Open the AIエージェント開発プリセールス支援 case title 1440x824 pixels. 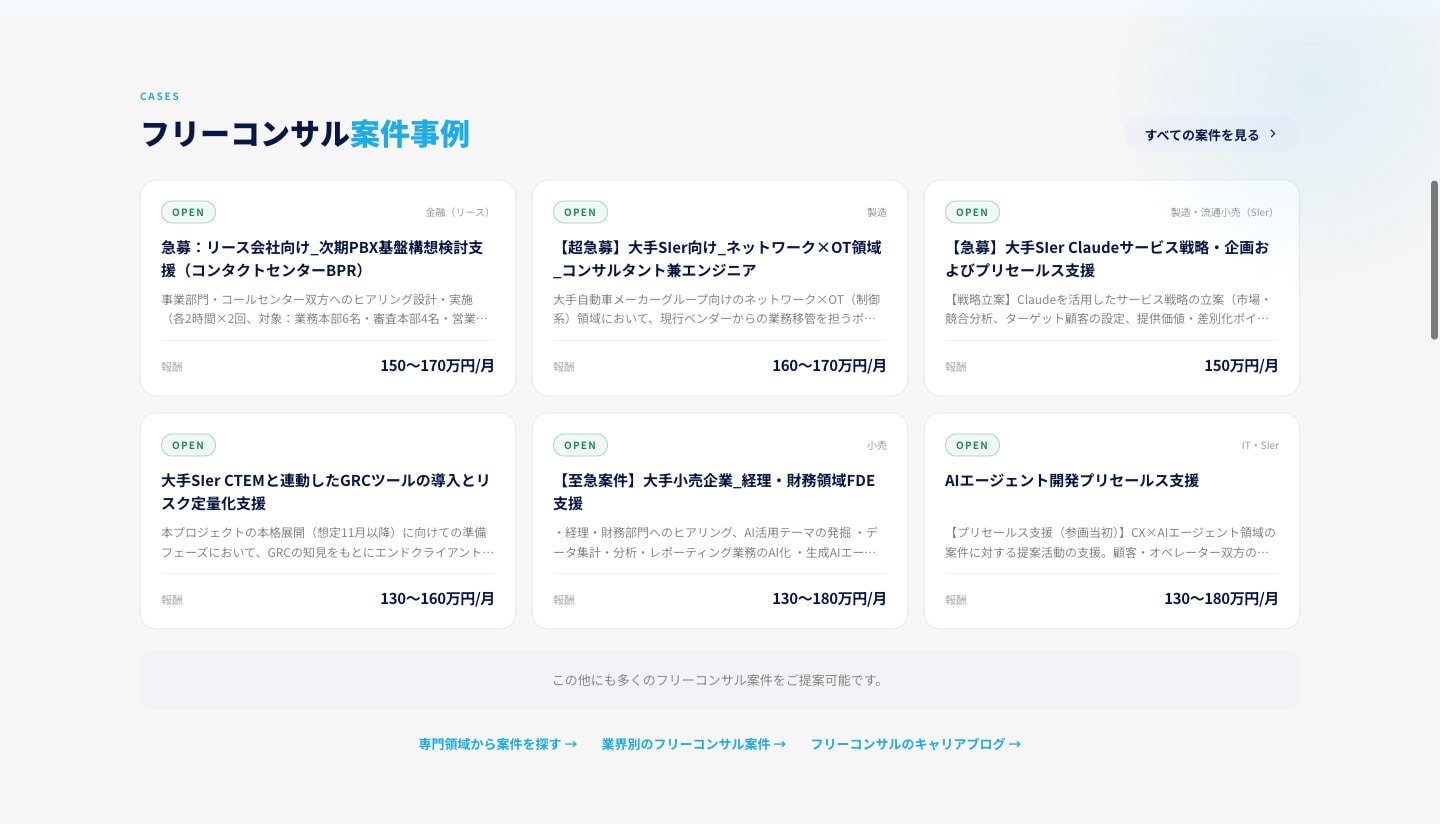click(1072, 480)
